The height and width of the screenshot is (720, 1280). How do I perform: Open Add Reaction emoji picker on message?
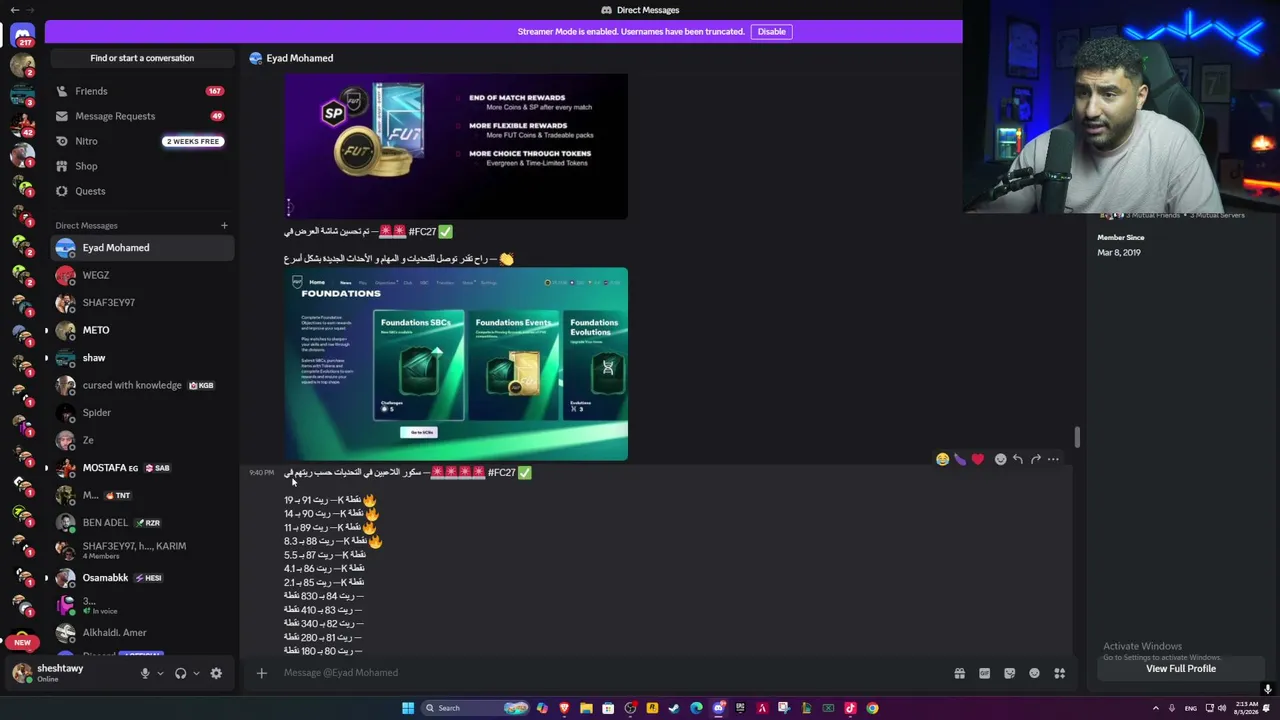pyautogui.click(x=1000, y=459)
